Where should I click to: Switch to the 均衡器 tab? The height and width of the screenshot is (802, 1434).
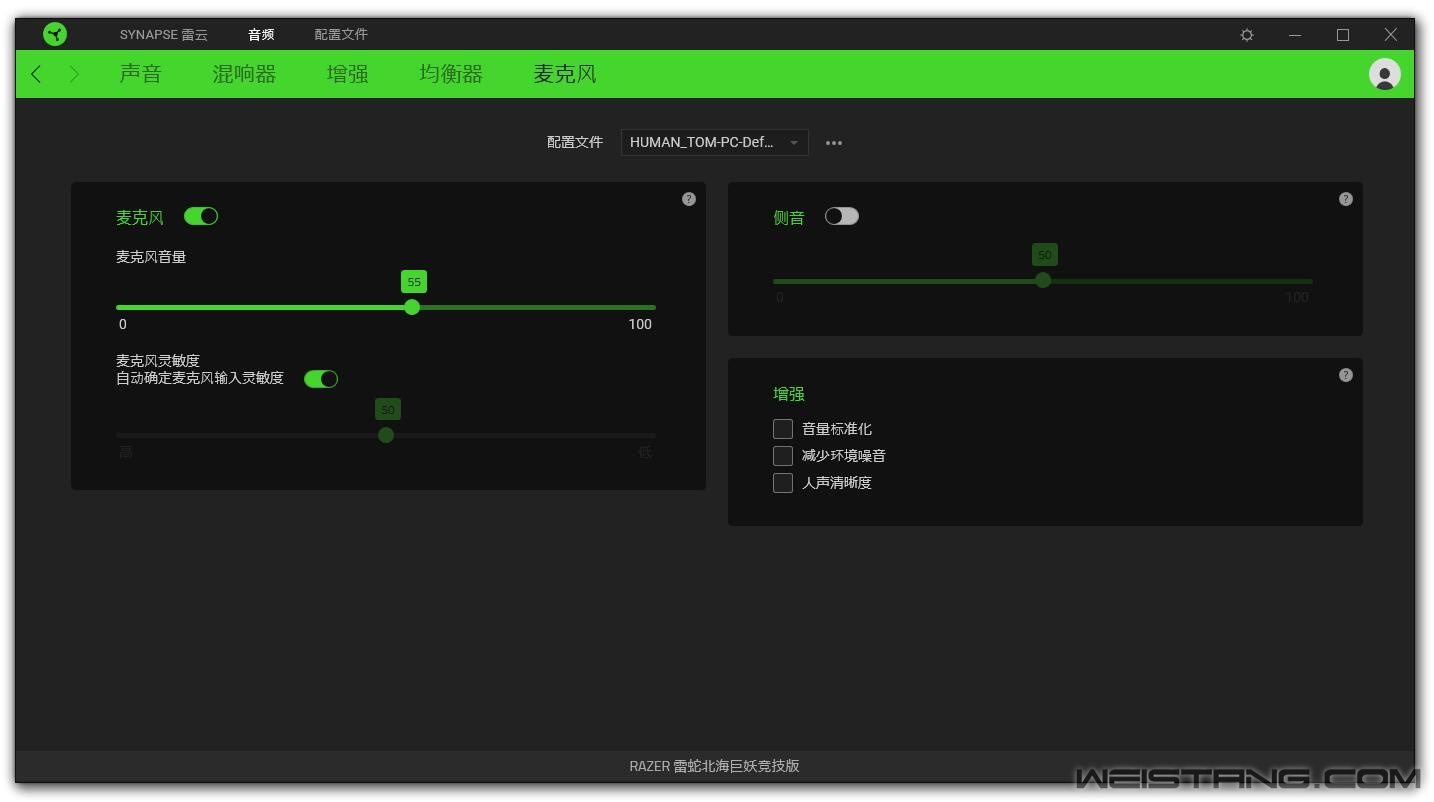(451, 74)
